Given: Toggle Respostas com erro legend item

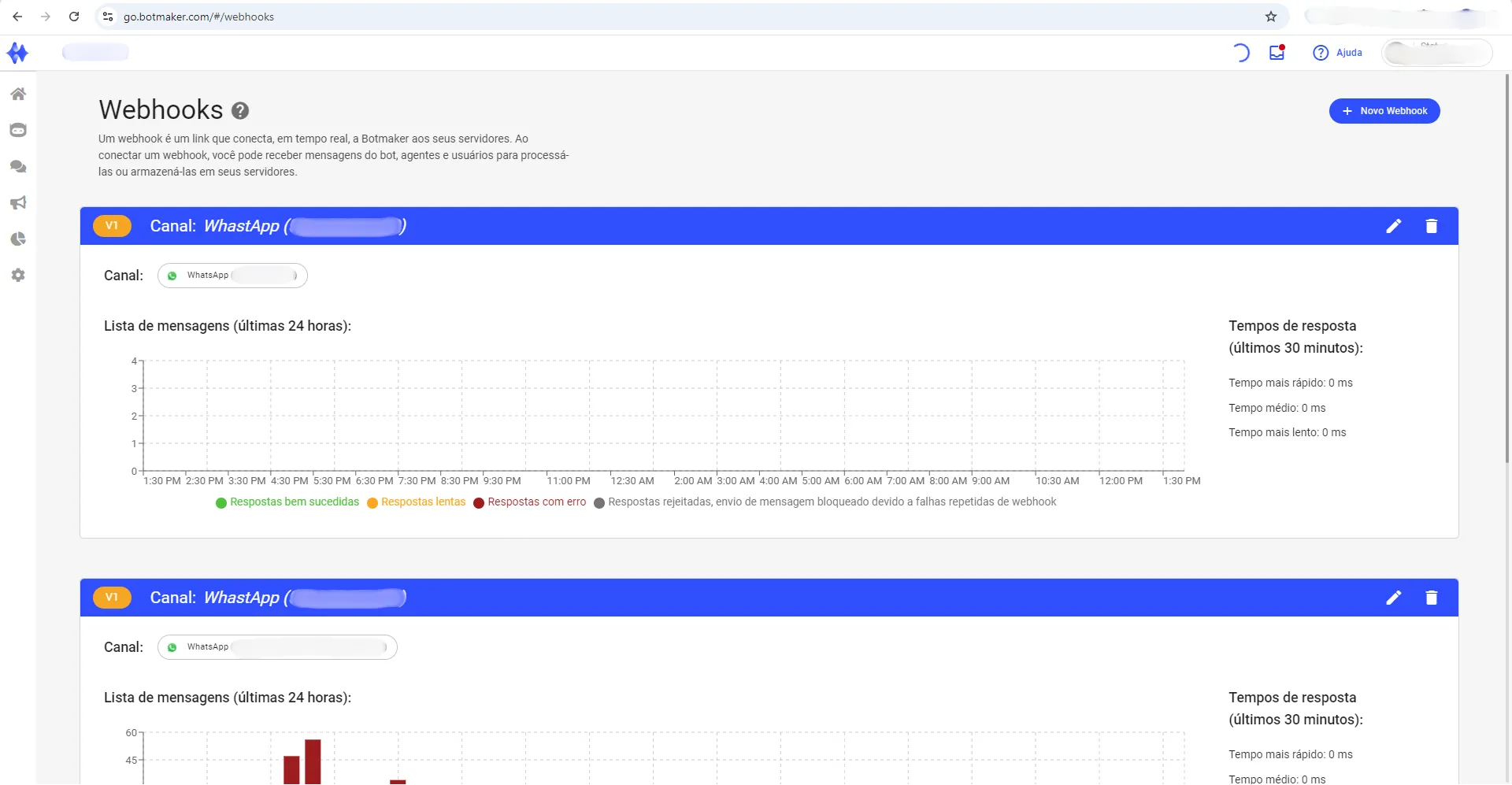Looking at the screenshot, I should coord(530,502).
